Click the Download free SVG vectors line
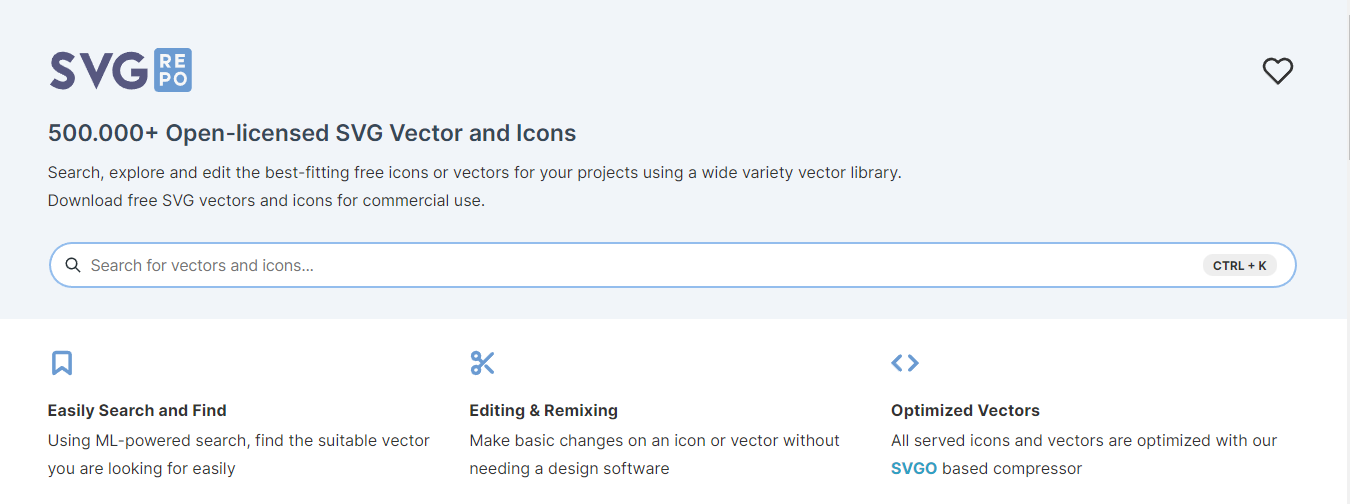The width and height of the screenshot is (1350, 504). [x=266, y=200]
